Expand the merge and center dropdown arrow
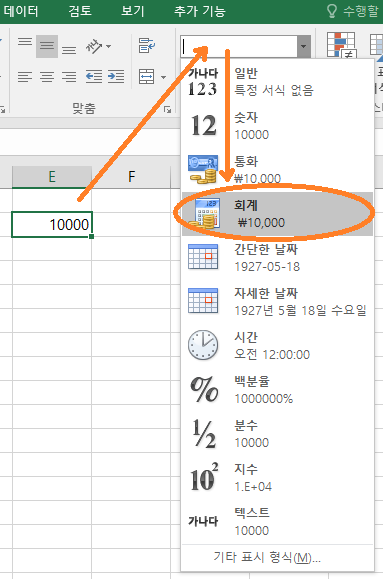 pos(164,77)
